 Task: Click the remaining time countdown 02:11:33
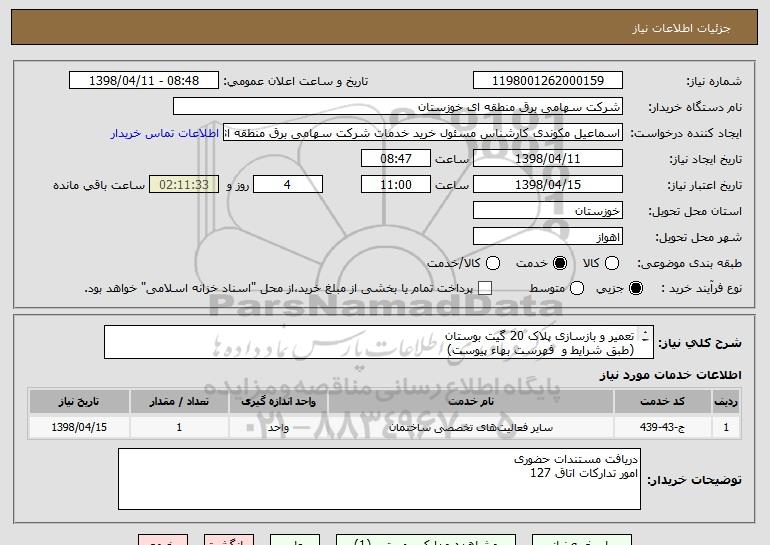184,185
